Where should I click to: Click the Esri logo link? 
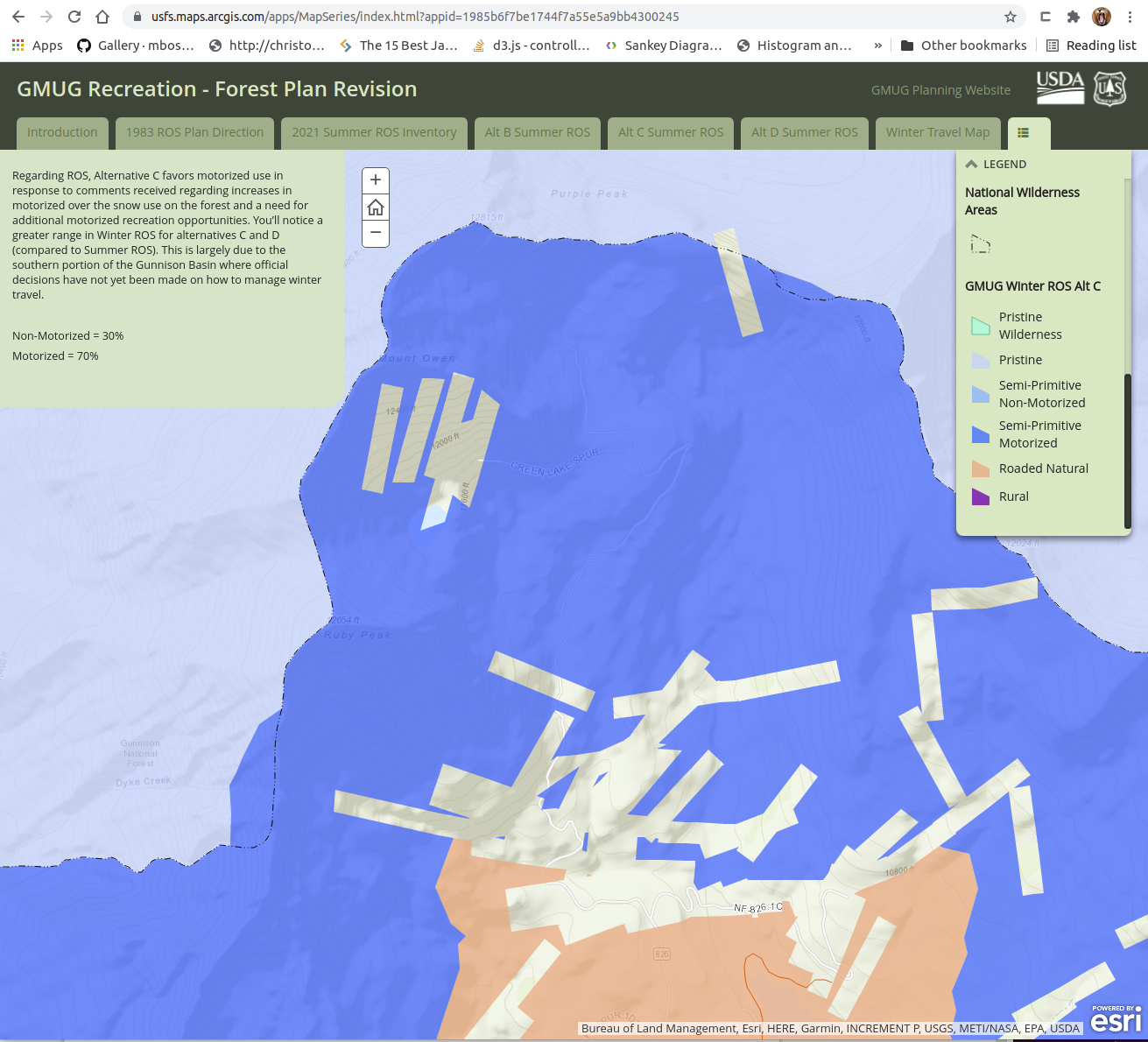pos(1116,1019)
